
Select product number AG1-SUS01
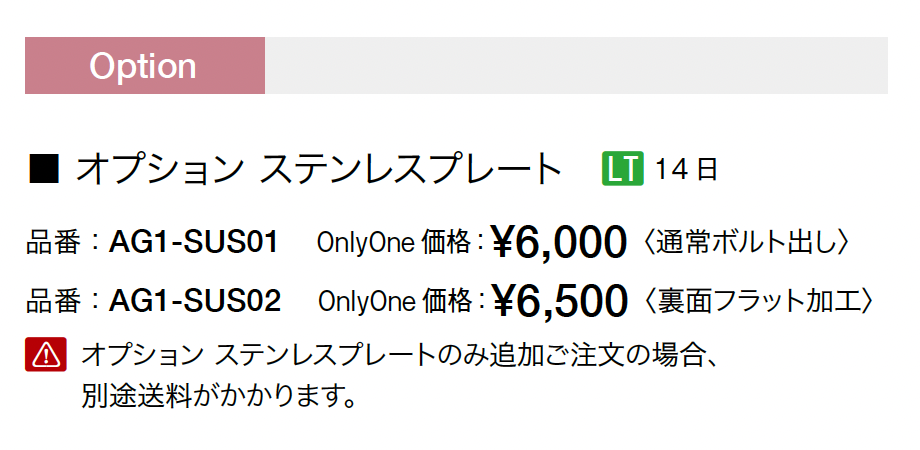pyautogui.click(x=193, y=242)
